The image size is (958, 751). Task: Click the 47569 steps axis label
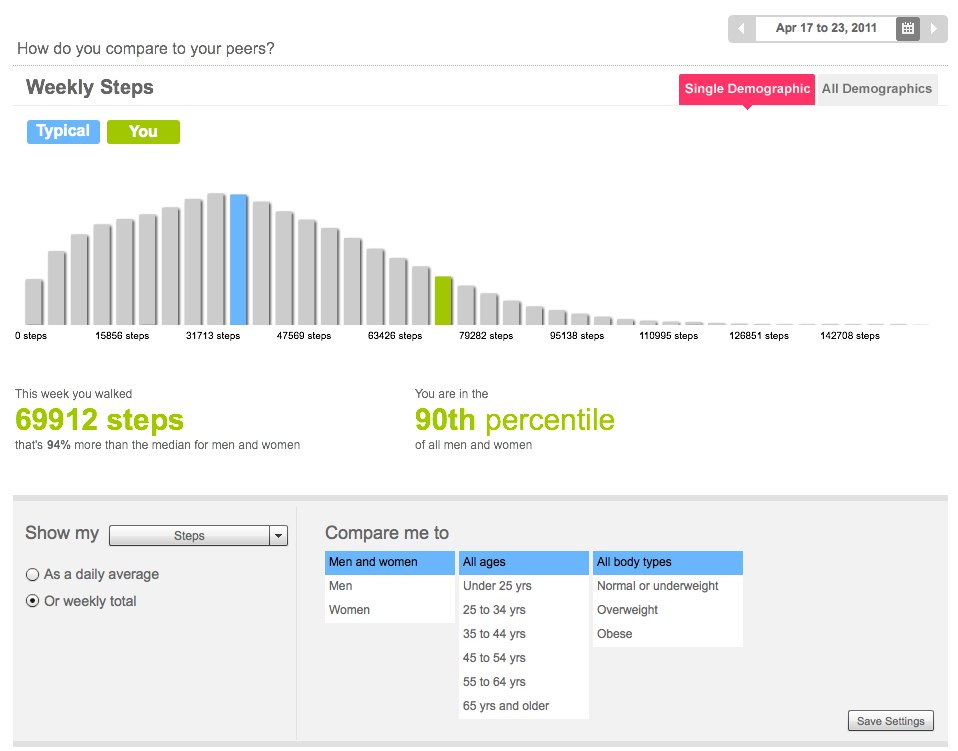(x=304, y=335)
